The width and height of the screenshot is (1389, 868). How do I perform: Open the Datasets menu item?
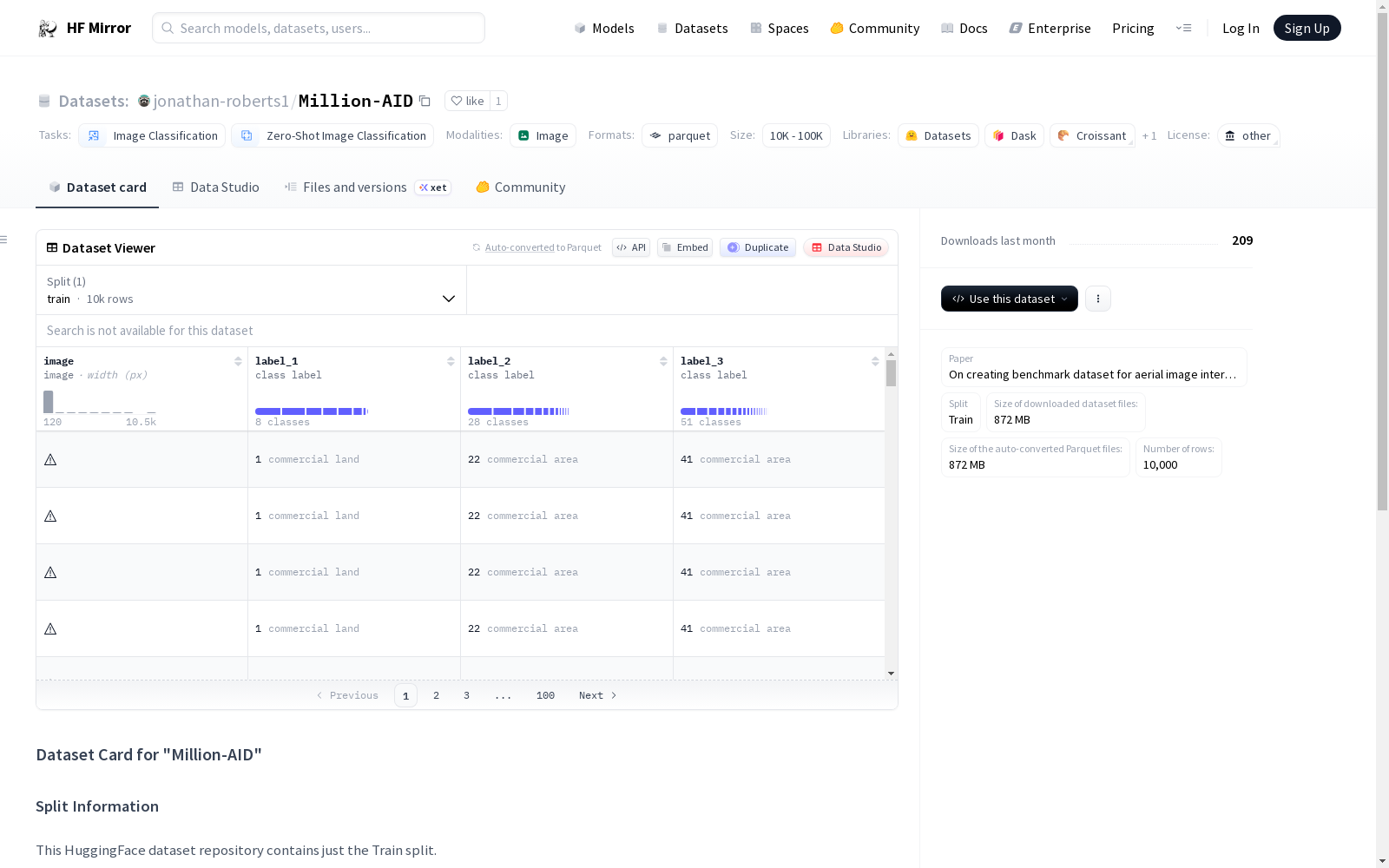point(692,28)
